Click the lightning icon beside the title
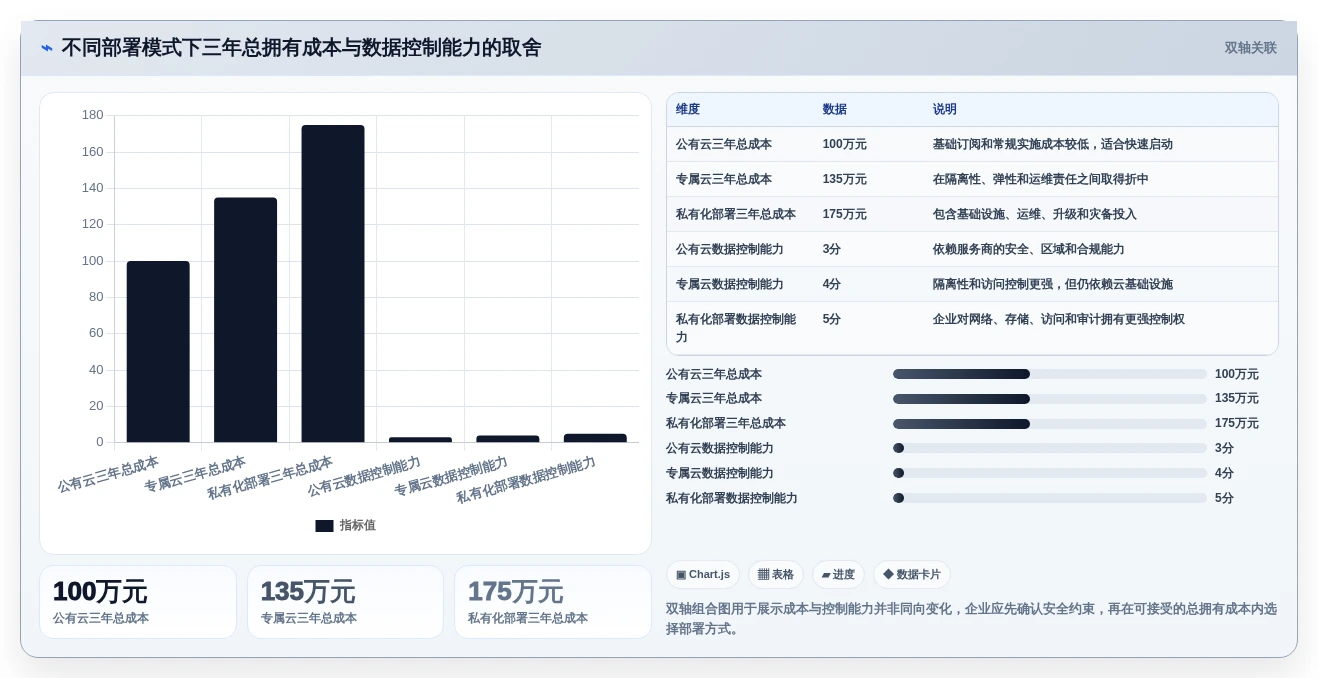This screenshot has height=678, width=1318. point(47,48)
